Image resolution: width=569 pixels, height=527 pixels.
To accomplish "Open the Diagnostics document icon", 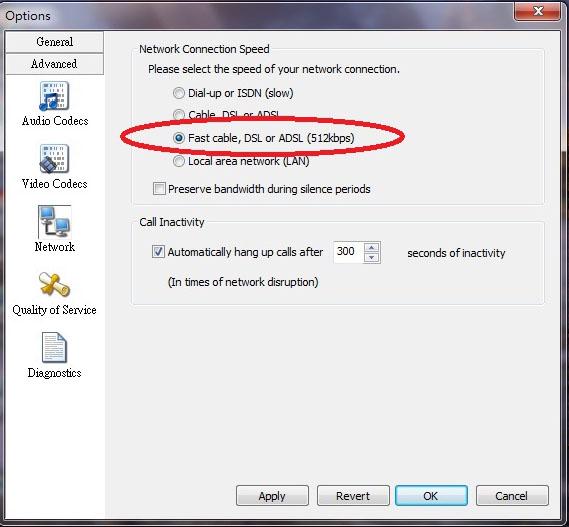I will click(54, 347).
